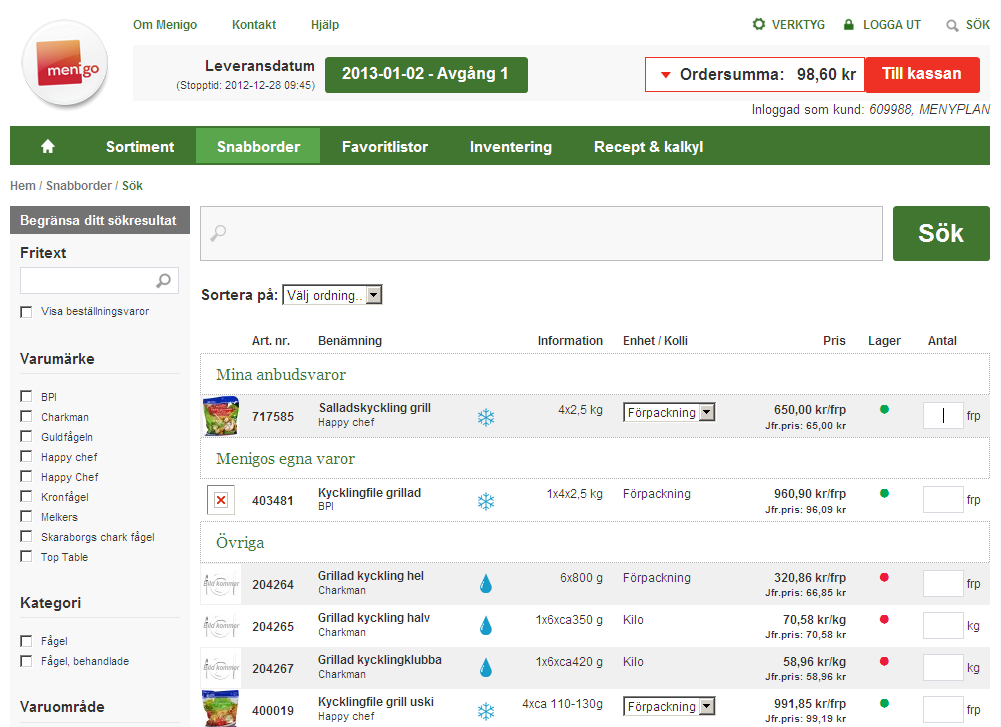
Task: Click the Menigo logo
Action: click(65, 64)
